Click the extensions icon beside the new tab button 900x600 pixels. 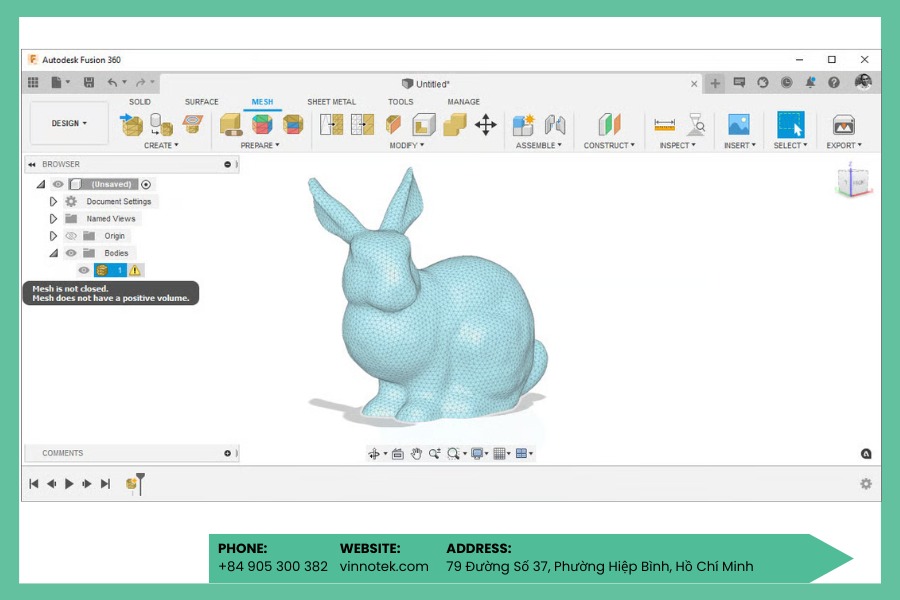point(739,83)
